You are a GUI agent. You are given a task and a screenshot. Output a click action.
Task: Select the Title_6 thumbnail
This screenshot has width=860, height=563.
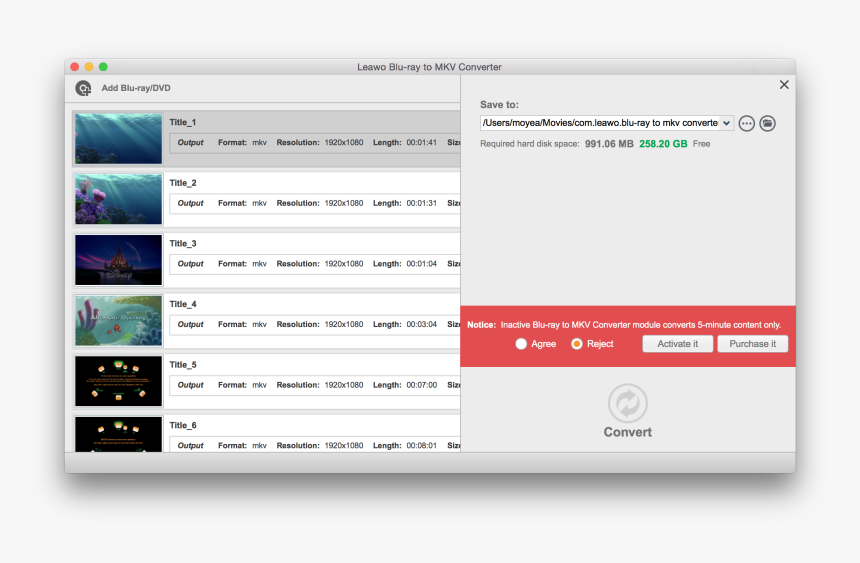click(118, 434)
